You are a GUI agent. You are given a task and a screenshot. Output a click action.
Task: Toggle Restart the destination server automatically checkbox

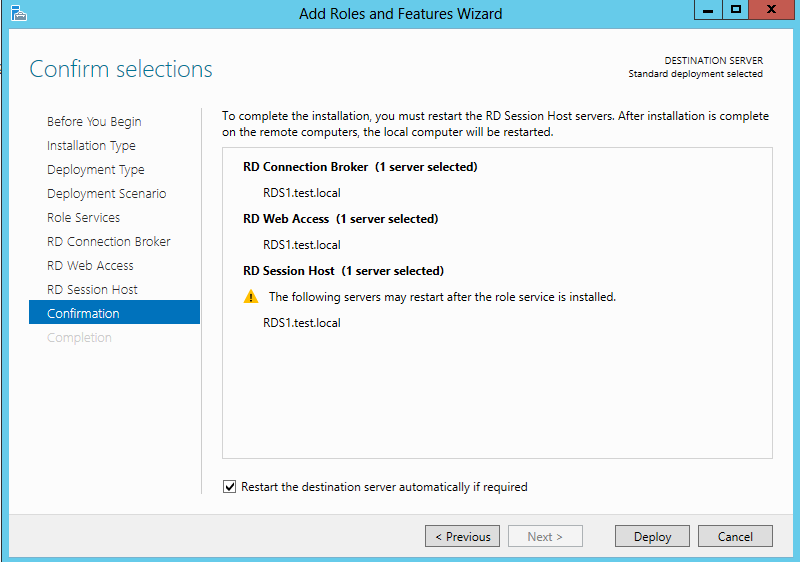[230, 487]
